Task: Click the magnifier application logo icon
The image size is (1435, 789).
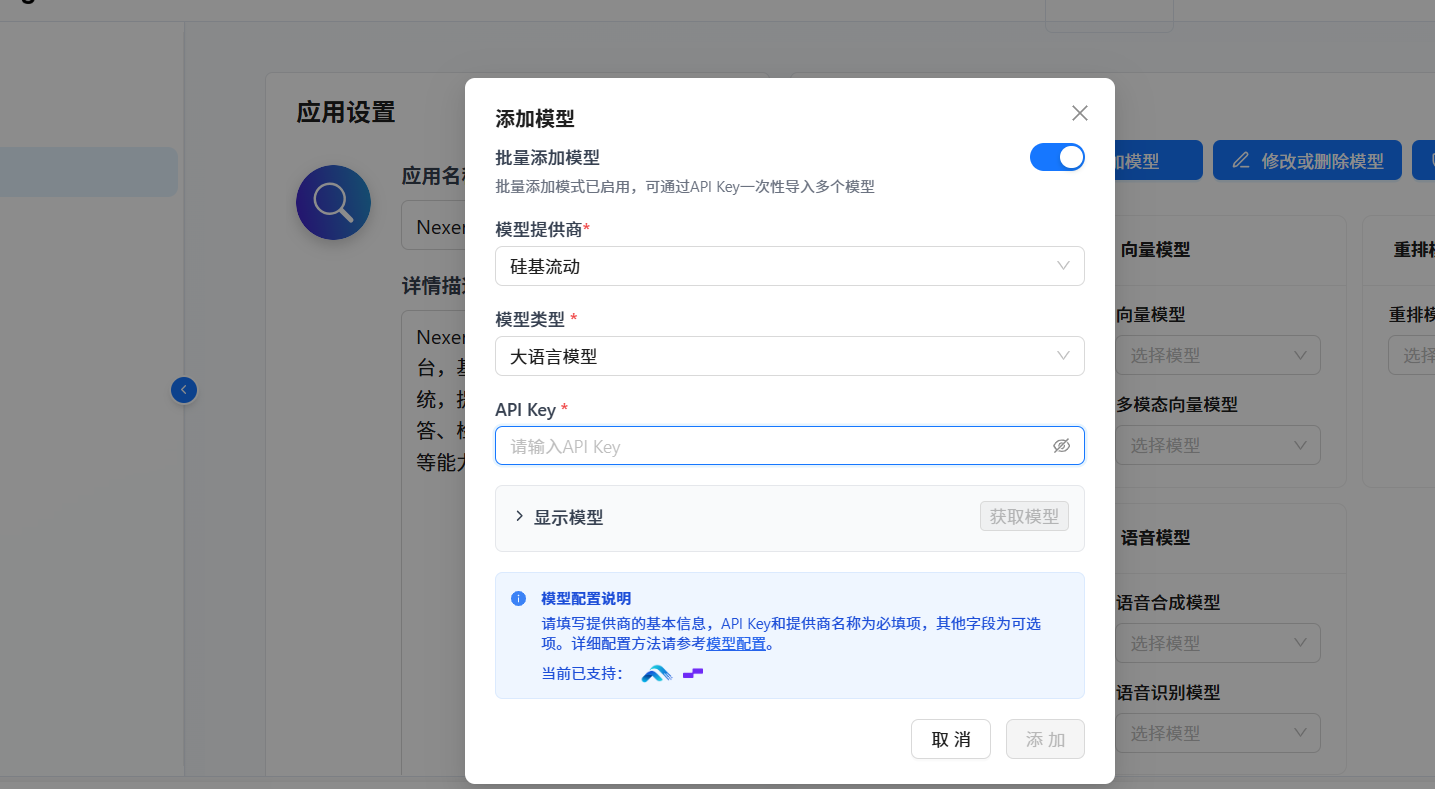Action: 333,202
